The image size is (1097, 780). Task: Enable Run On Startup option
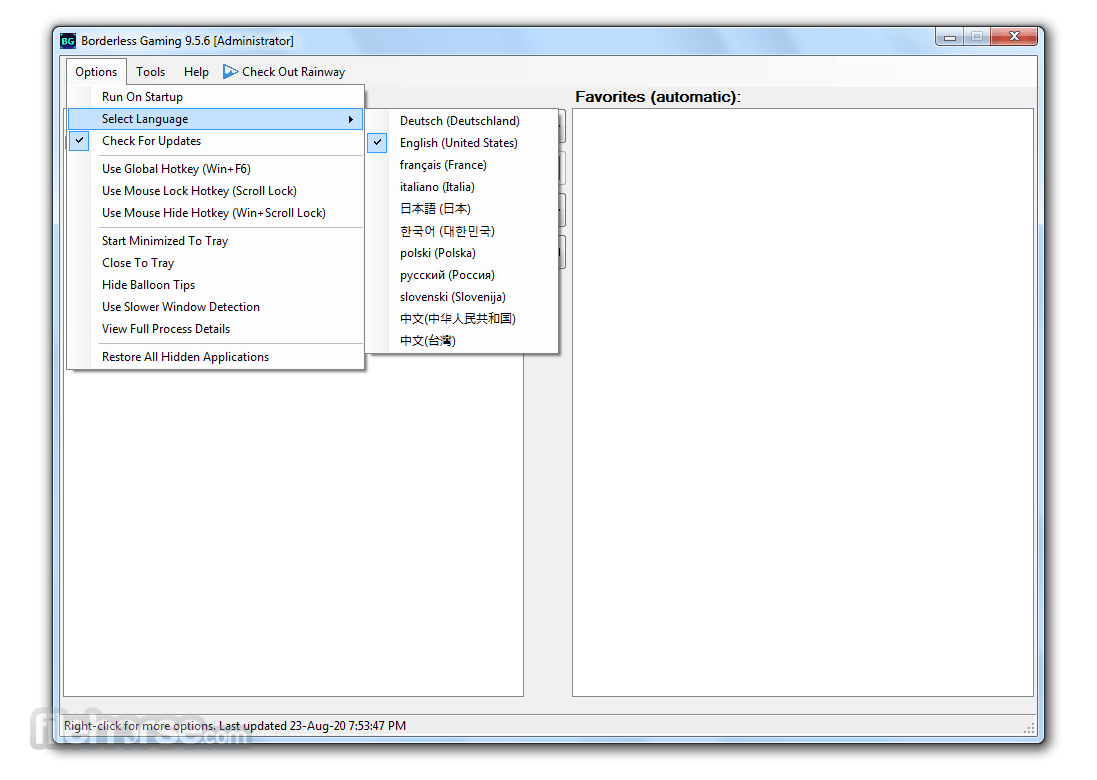pyautogui.click(x=216, y=97)
